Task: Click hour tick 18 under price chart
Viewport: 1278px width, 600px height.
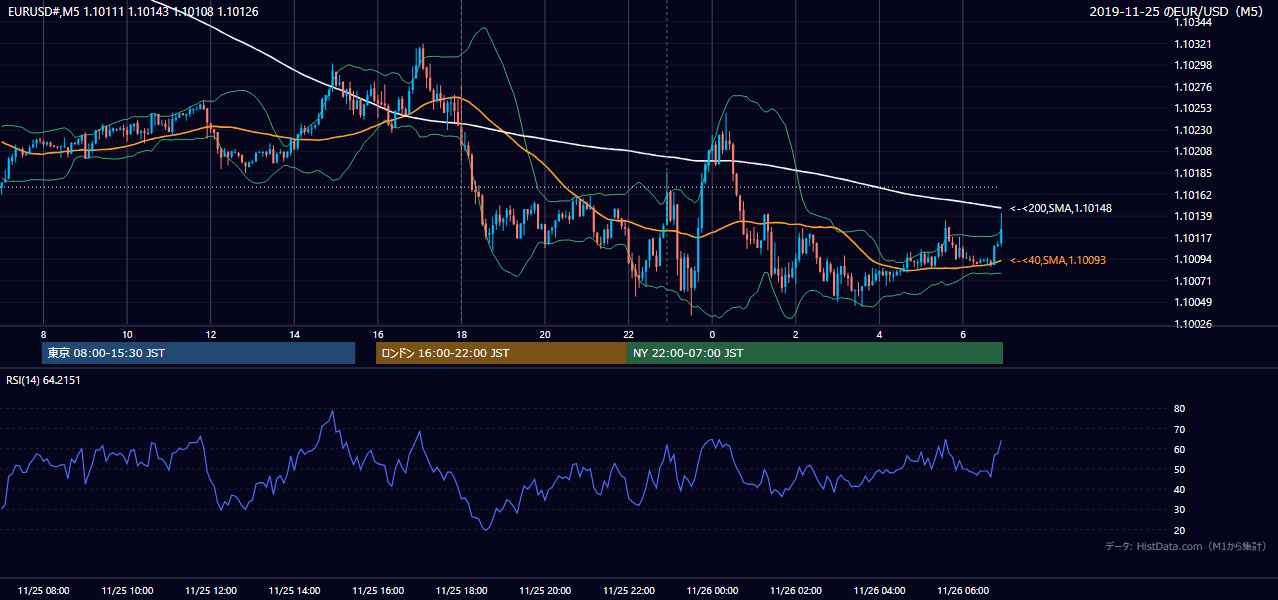Action: (x=461, y=335)
